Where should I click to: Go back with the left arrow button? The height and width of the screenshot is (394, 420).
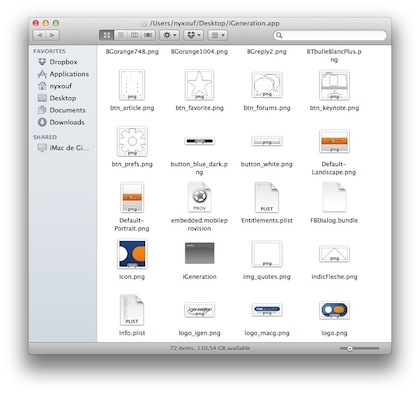pos(40,35)
